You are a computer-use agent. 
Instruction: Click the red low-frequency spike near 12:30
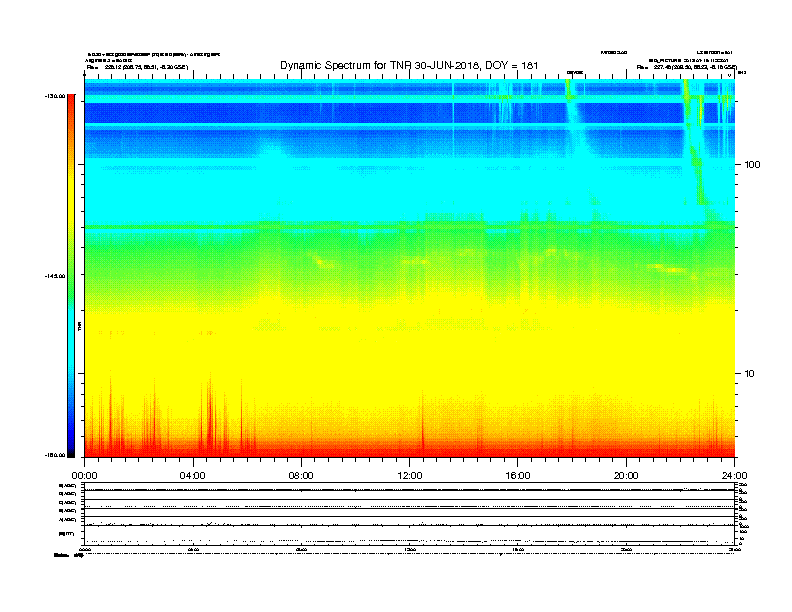click(x=423, y=424)
